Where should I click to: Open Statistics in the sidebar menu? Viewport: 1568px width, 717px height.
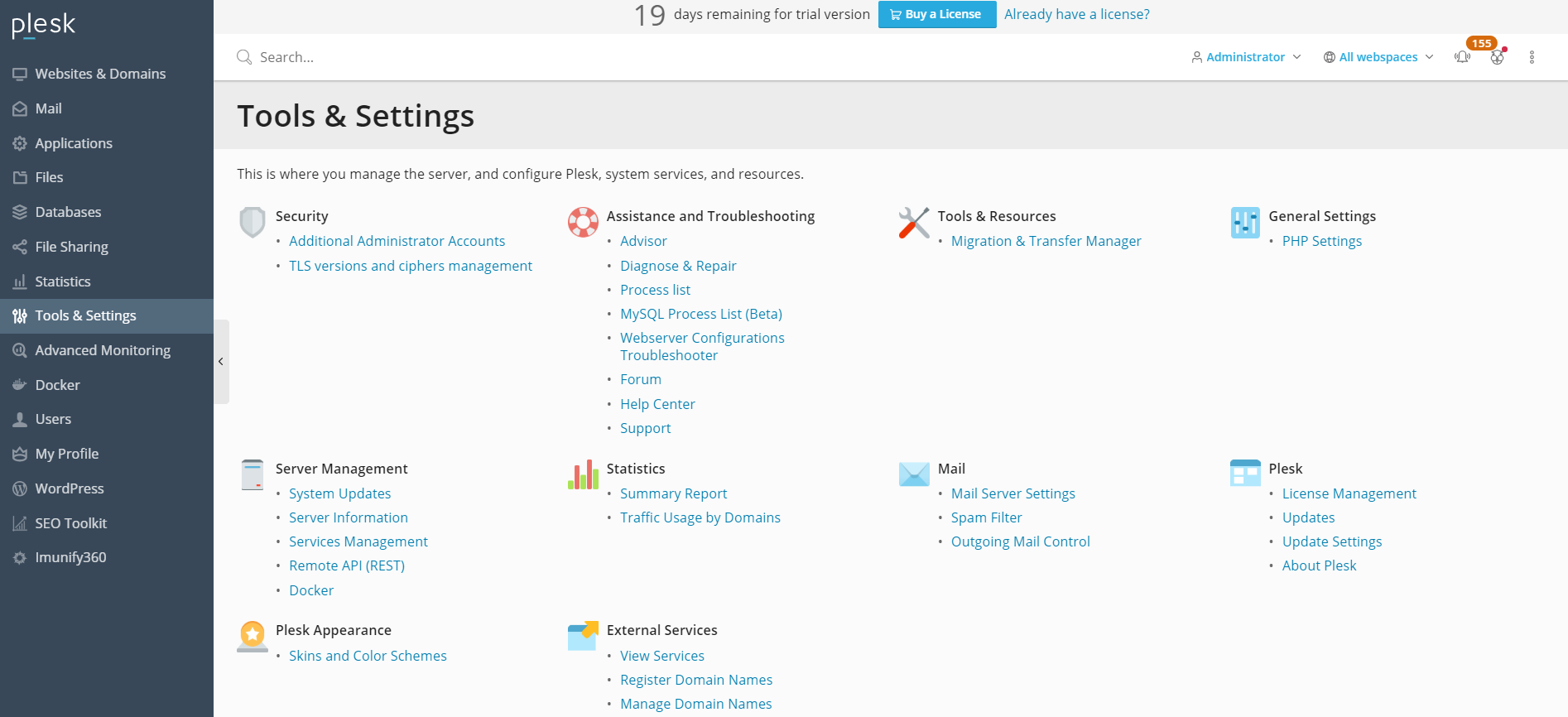coord(107,282)
